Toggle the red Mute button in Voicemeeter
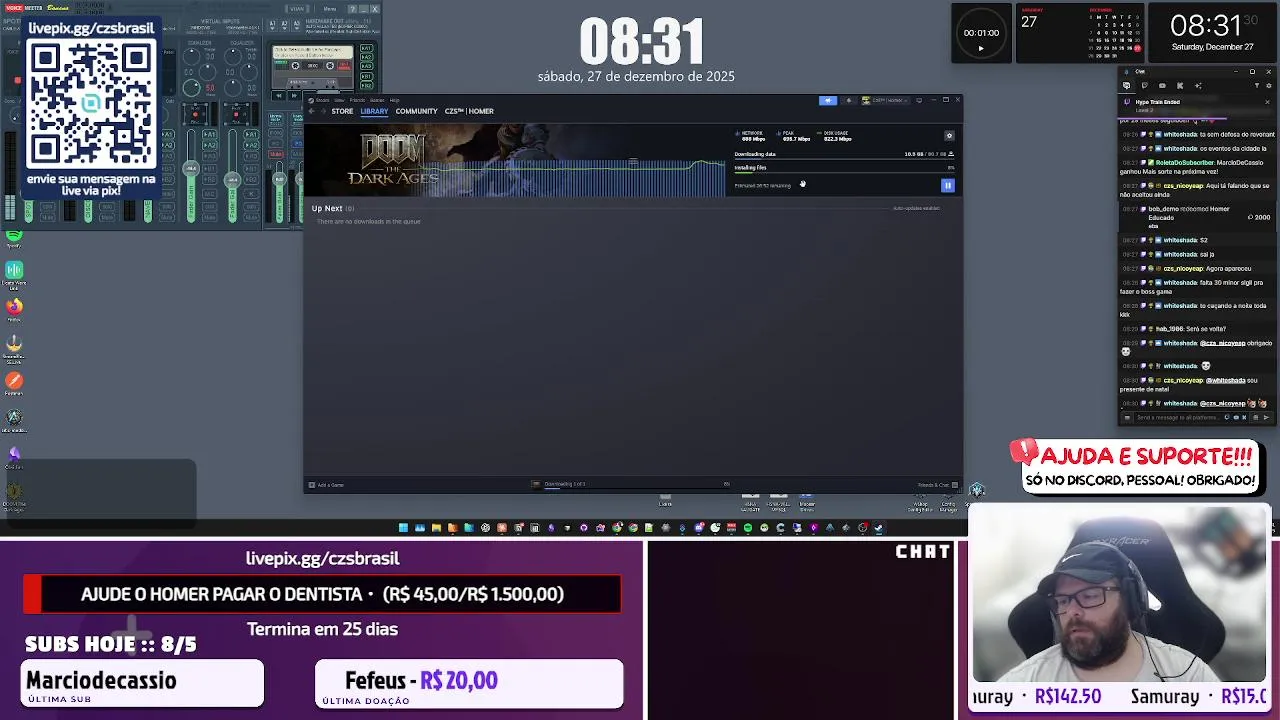Image resolution: width=1280 pixels, height=720 pixels. [x=276, y=154]
